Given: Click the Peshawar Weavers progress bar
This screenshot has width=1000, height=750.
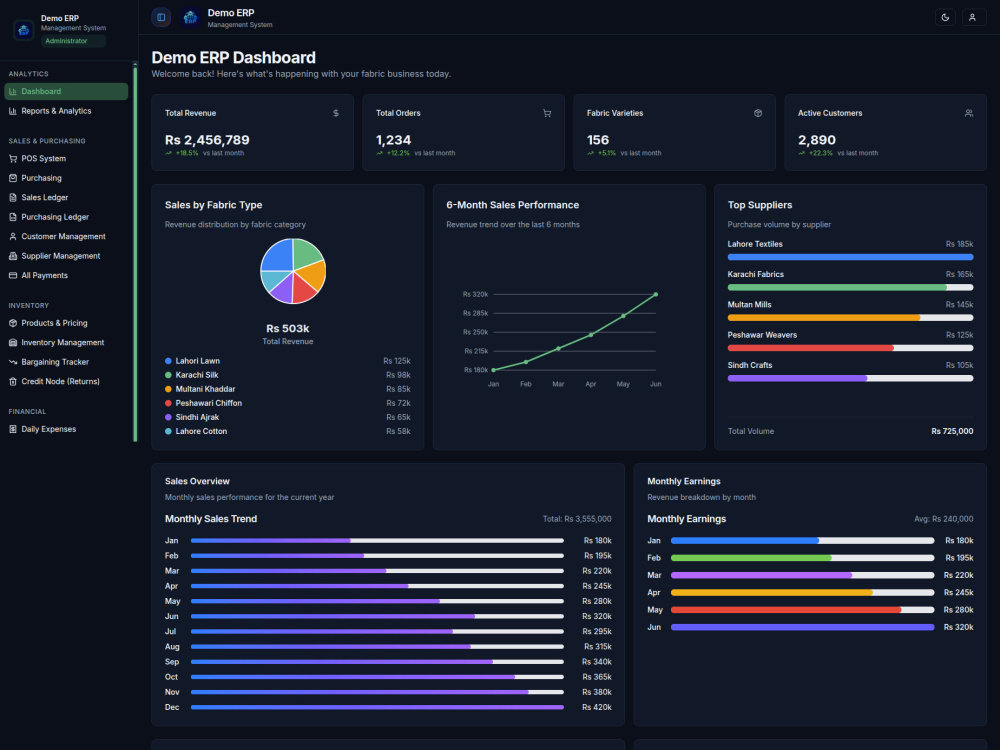Looking at the screenshot, I should coord(850,348).
